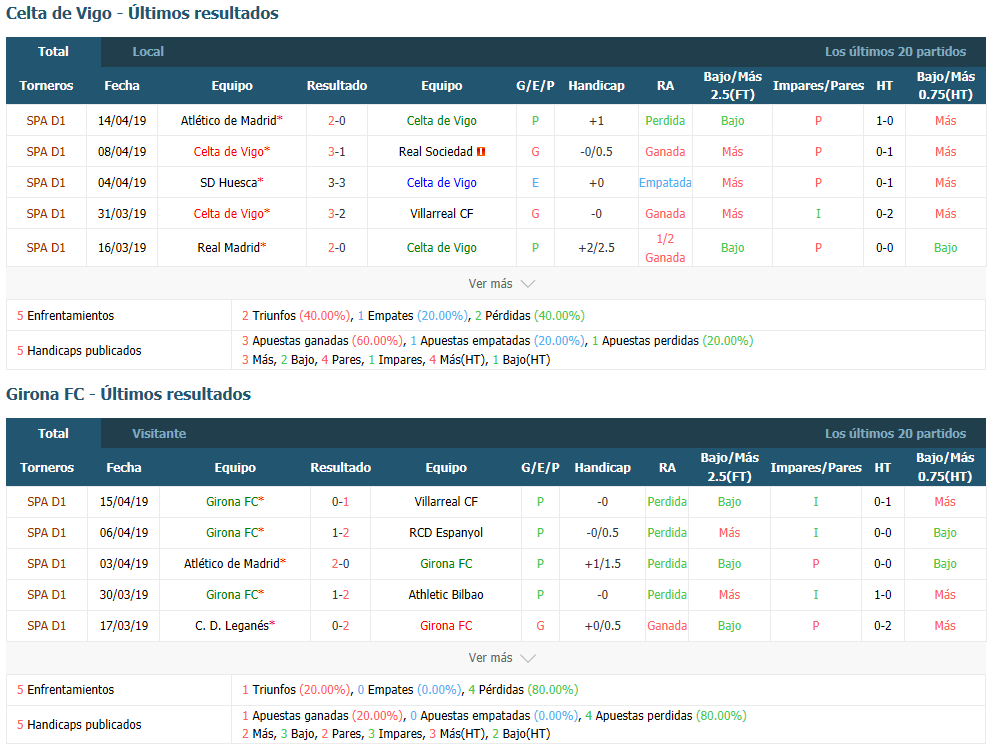Click the 3-3 result at SD Huesca
The width and height of the screenshot is (992, 749).
[337, 183]
